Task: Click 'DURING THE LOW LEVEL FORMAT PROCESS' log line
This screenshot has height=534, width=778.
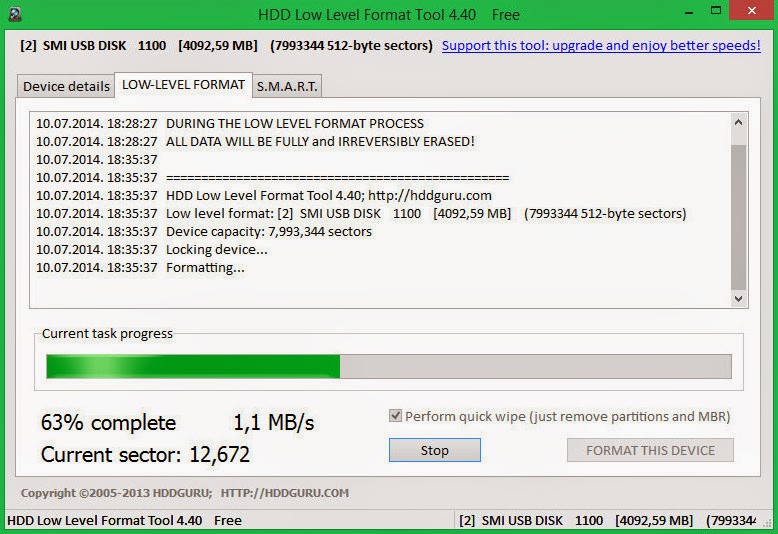Action: [230, 124]
